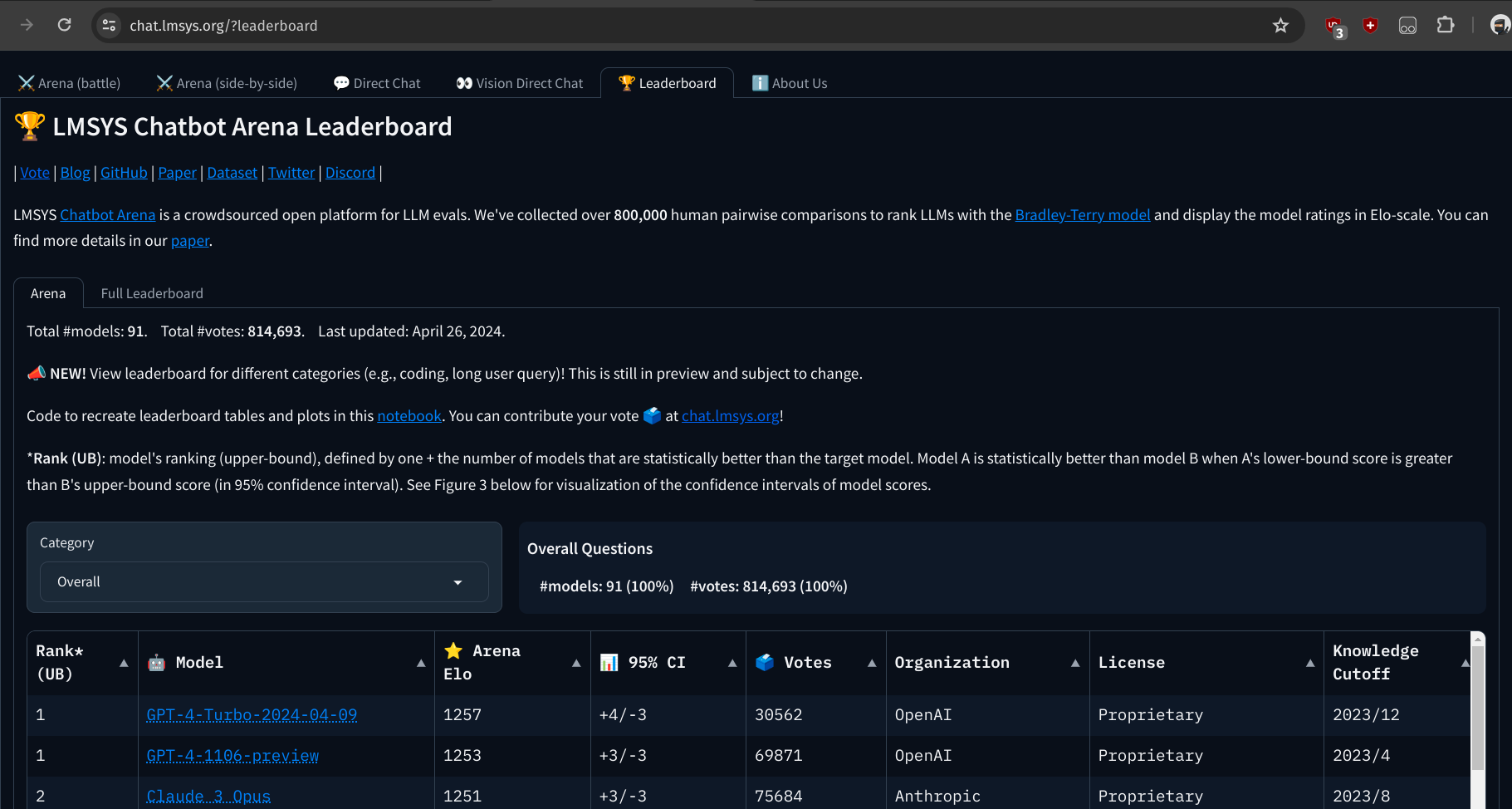Click the star icon in the Arena Elo header
This screenshot has width=1512, height=809.
tap(453, 651)
